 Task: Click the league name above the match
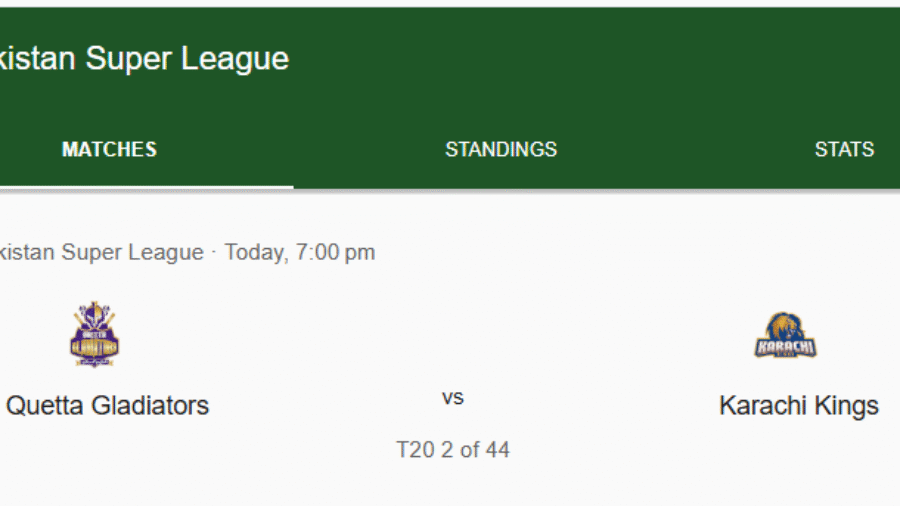tap(100, 252)
